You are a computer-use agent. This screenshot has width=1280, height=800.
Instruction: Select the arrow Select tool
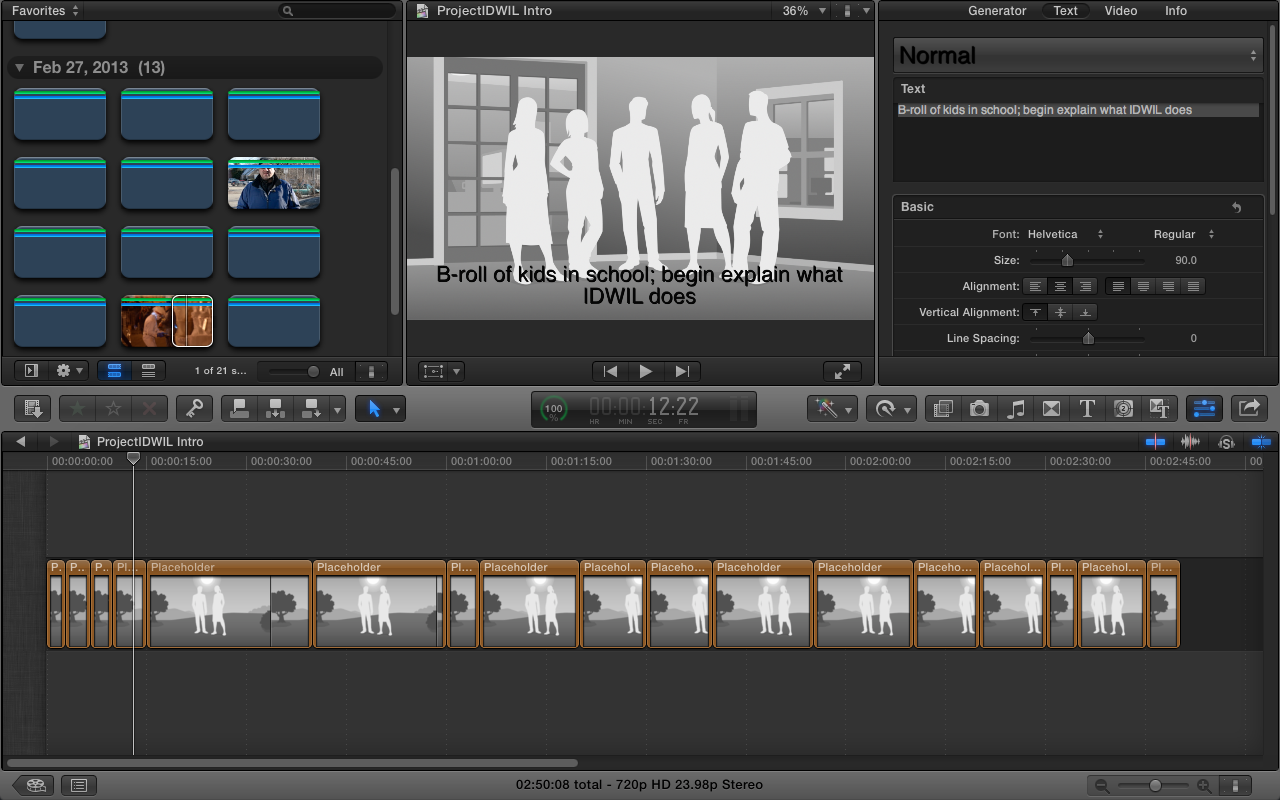374,408
